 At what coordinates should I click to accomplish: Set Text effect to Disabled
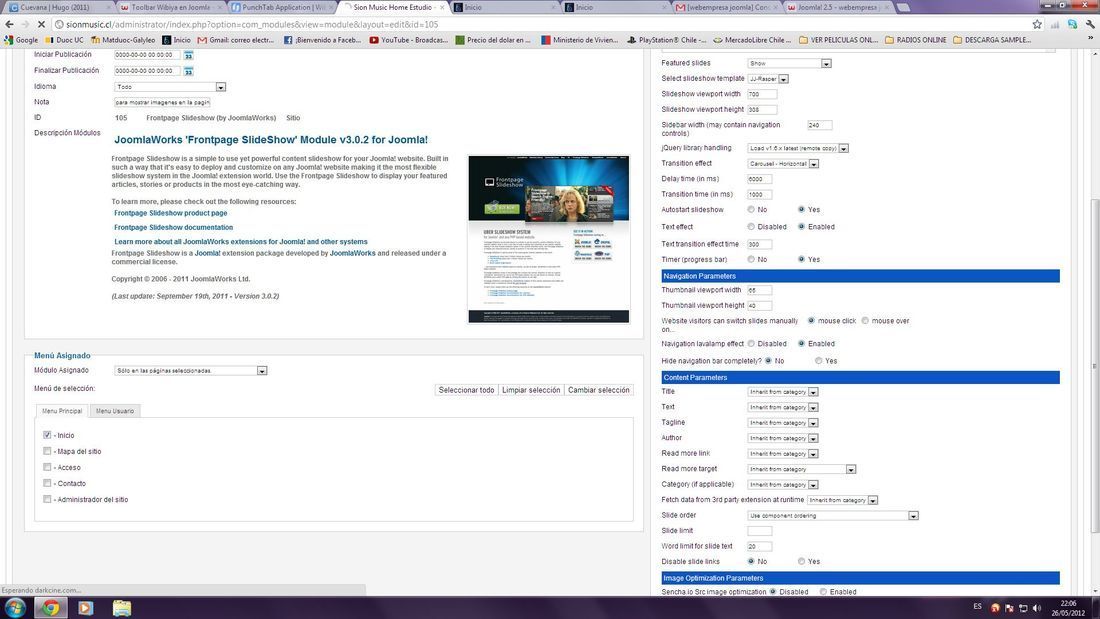pyautogui.click(x=751, y=227)
